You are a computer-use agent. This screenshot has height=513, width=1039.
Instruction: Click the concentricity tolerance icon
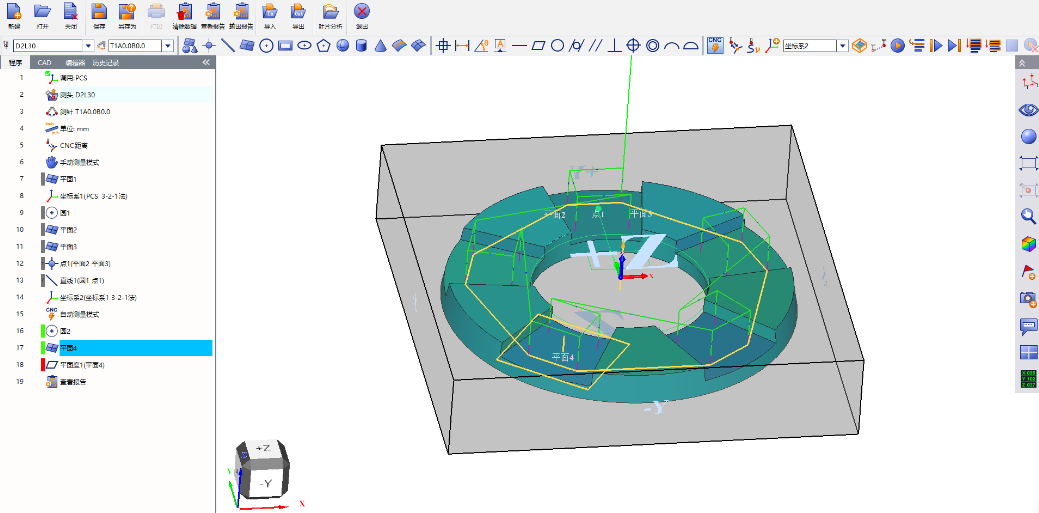tap(653, 45)
